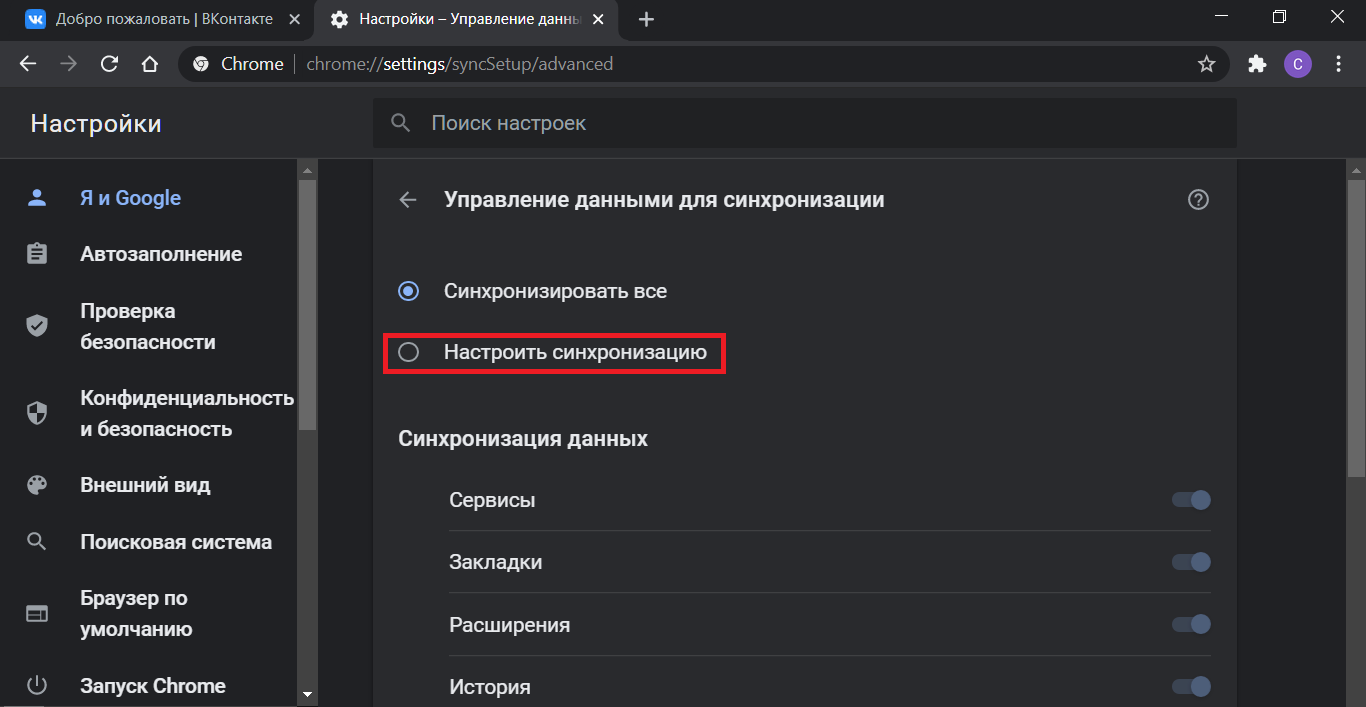The image size is (1366, 707).
Task: Click the Синхронизация данных heading
Action: click(523, 439)
